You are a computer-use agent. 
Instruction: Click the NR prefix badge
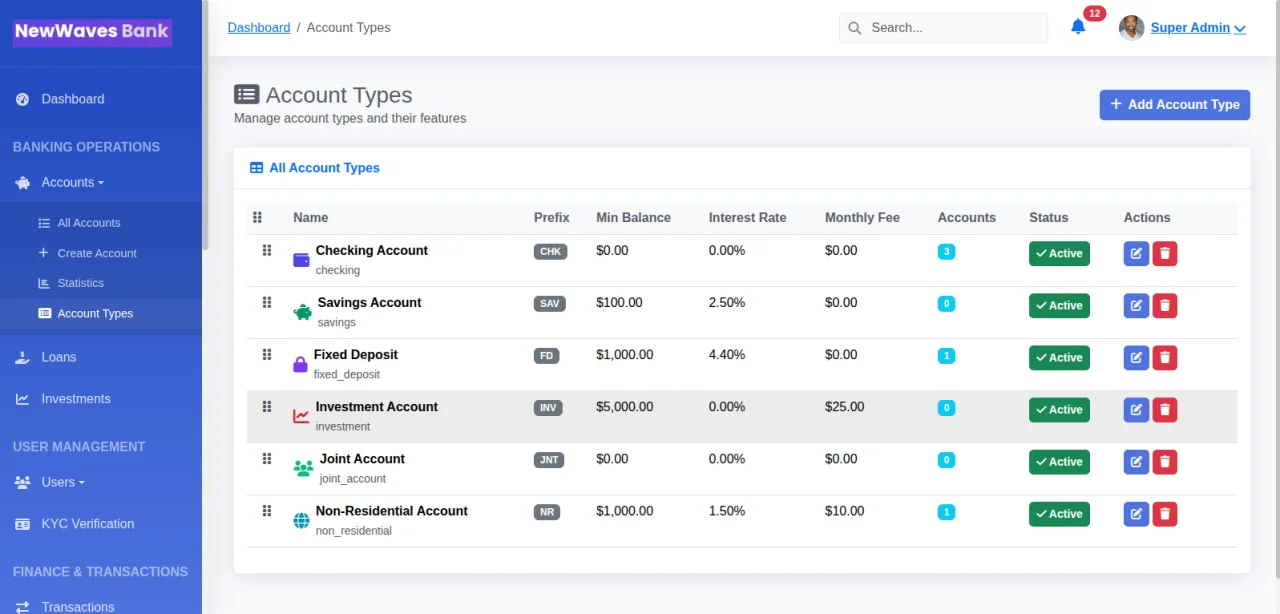547,511
